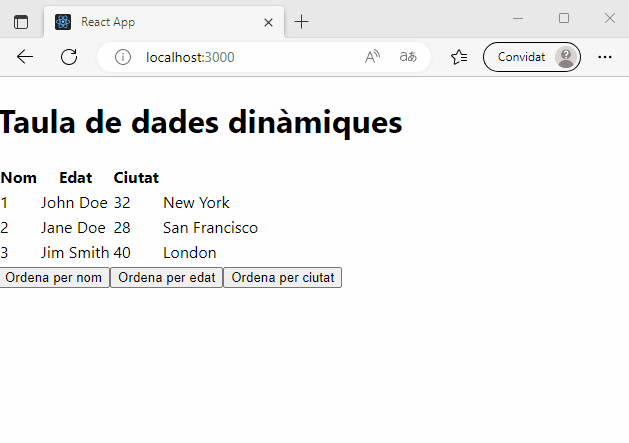Open Settings and more ellipsis menu

click(605, 57)
